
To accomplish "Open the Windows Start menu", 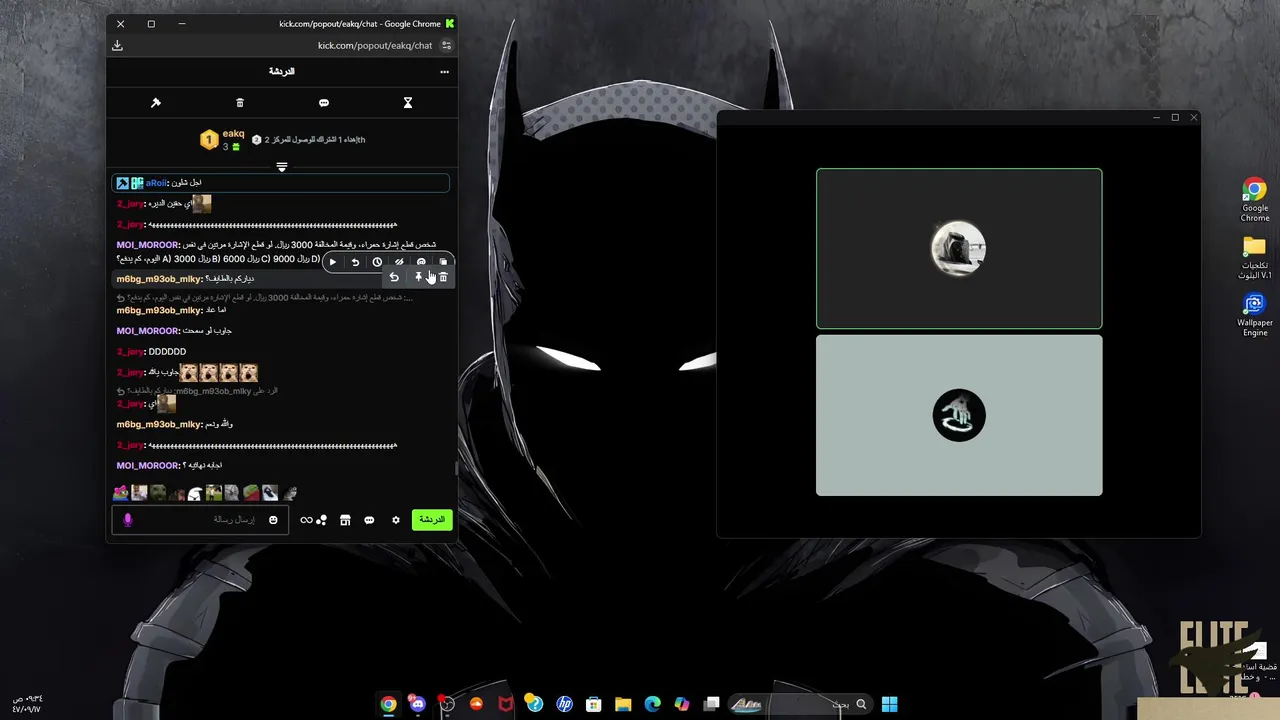I will 889,704.
